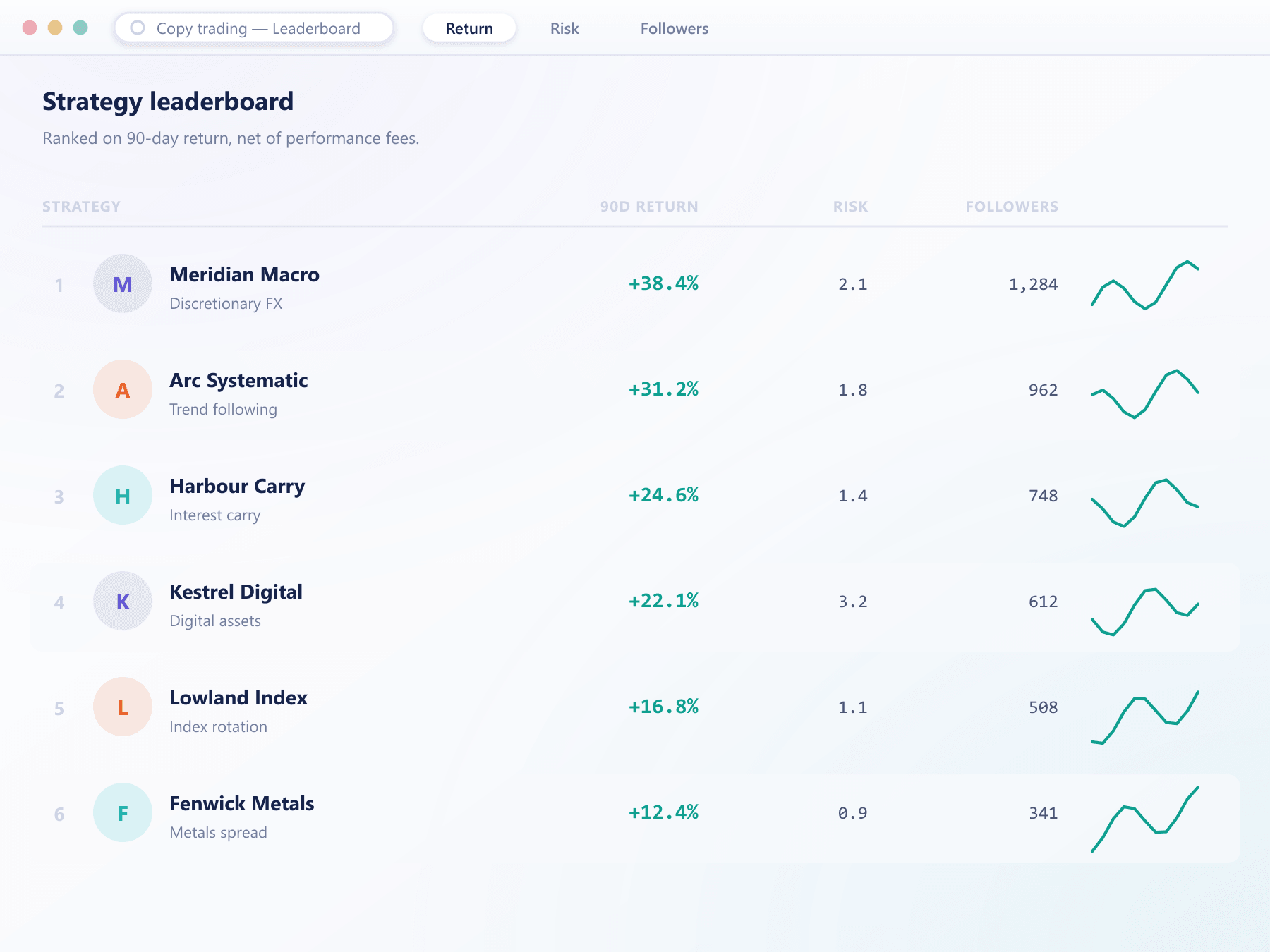Open Harbour Carry's sparkline chart
The image size is (1270, 952).
(1145, 503)
